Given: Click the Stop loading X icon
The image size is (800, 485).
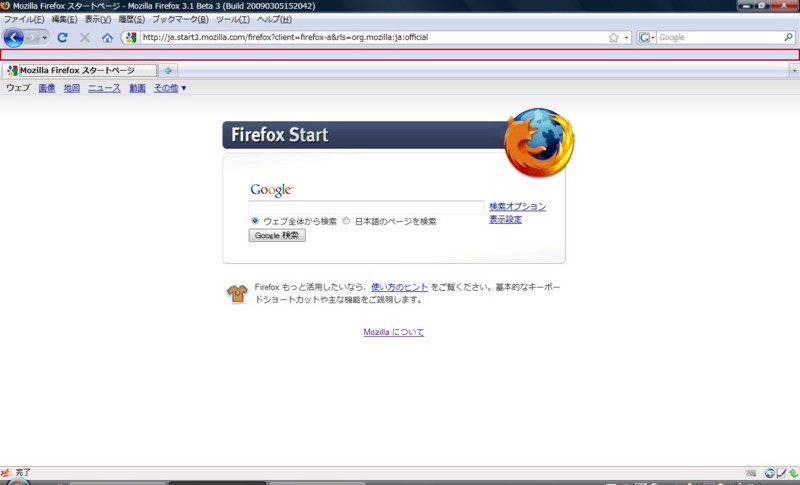Looking at the screenshot, I should click(x=85, y=37).
